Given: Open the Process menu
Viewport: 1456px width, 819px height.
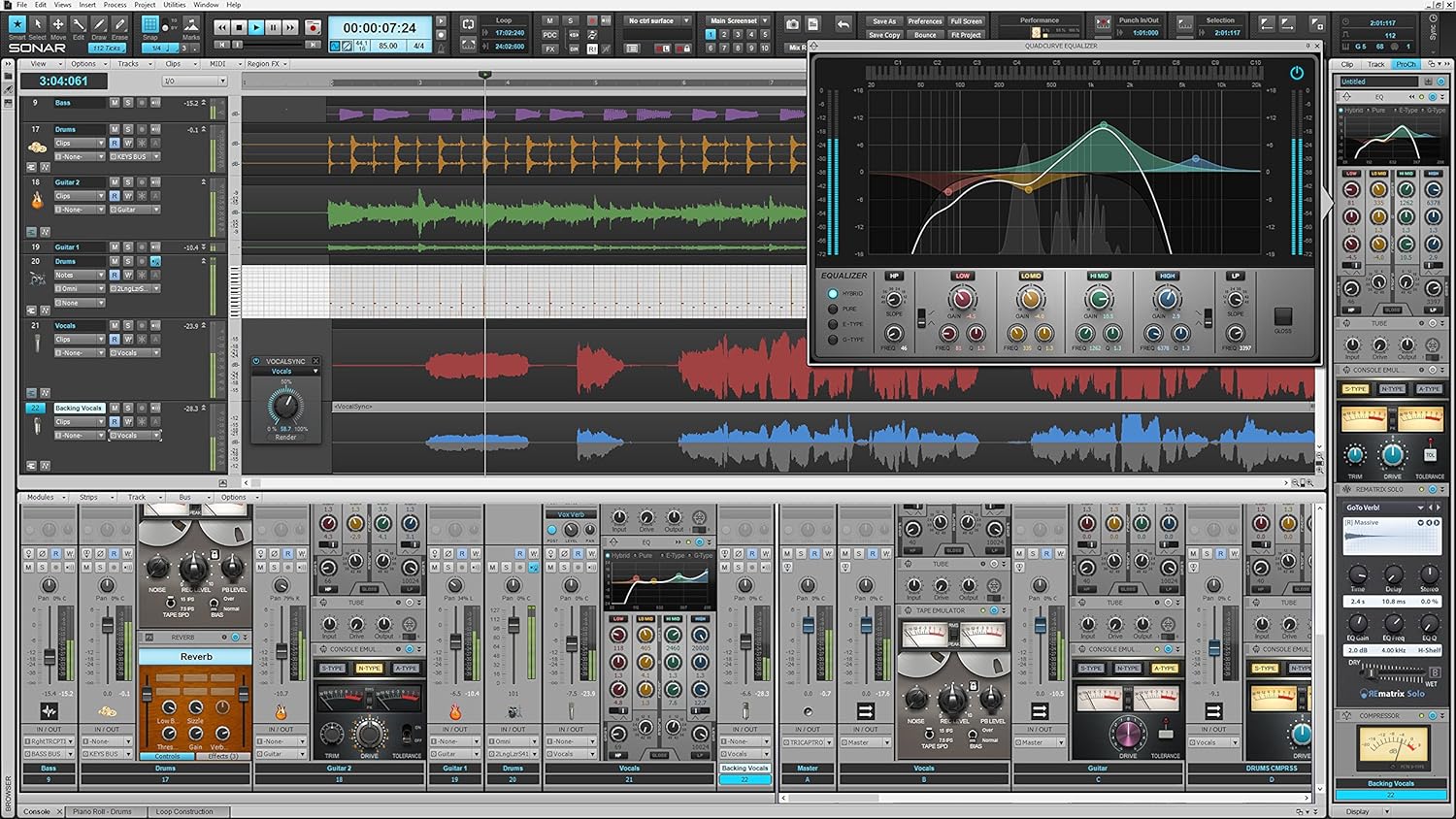Looking at the screenshot, I should pyautogui.click(x=116, y=4).
